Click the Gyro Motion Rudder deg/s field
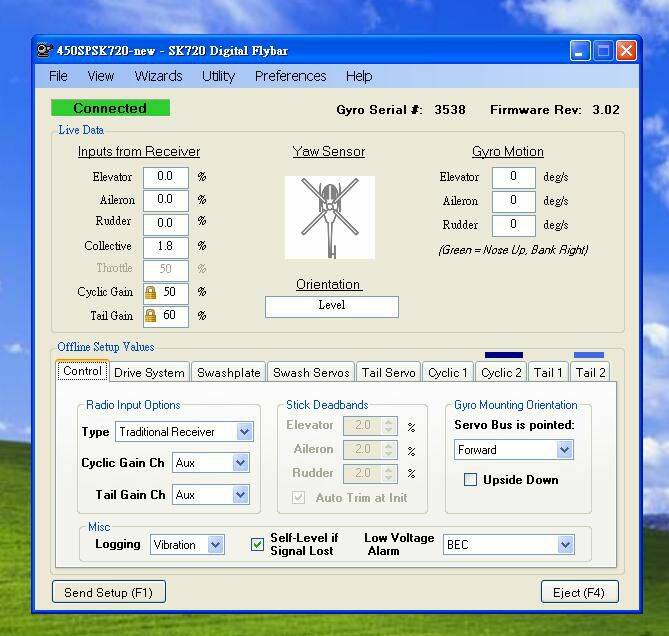 [514, 225]
